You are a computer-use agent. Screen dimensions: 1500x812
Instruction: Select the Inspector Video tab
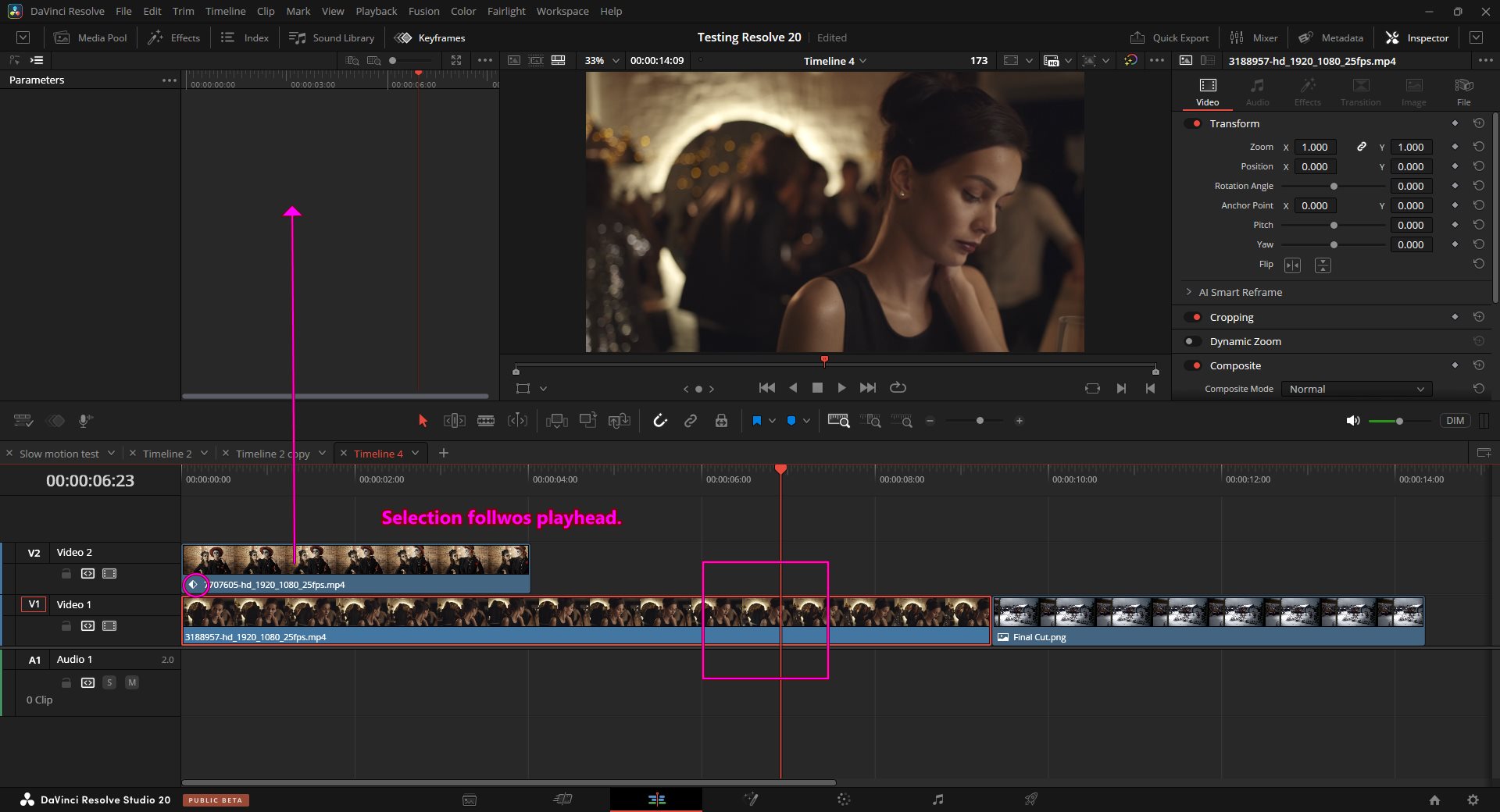1207,92
